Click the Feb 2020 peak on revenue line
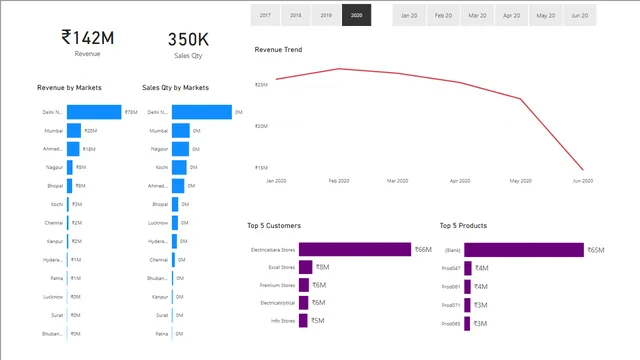The image size is (640, 360). click(x=339, y=69)
